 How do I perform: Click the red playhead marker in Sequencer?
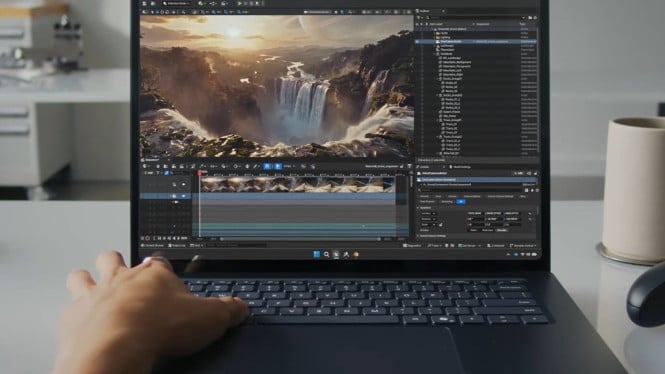pos(199,173)
